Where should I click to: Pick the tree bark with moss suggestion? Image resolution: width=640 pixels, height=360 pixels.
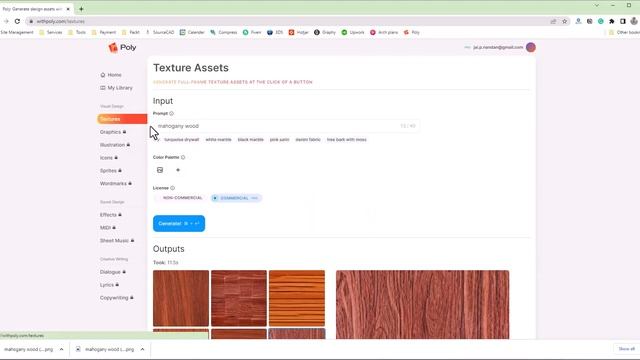(347, 140)
